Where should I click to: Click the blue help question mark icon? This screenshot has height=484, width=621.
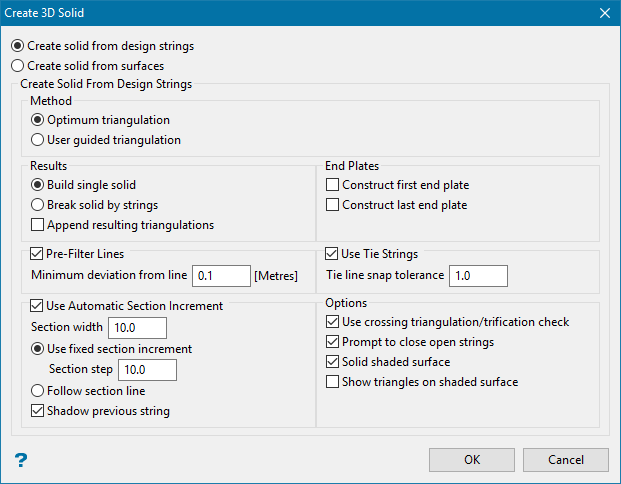19,460
